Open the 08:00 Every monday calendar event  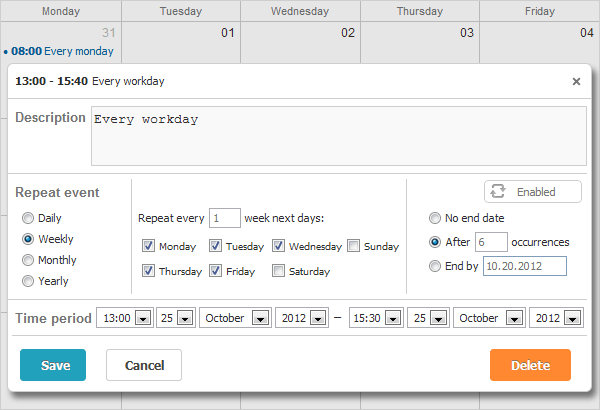tap(59, 51)
